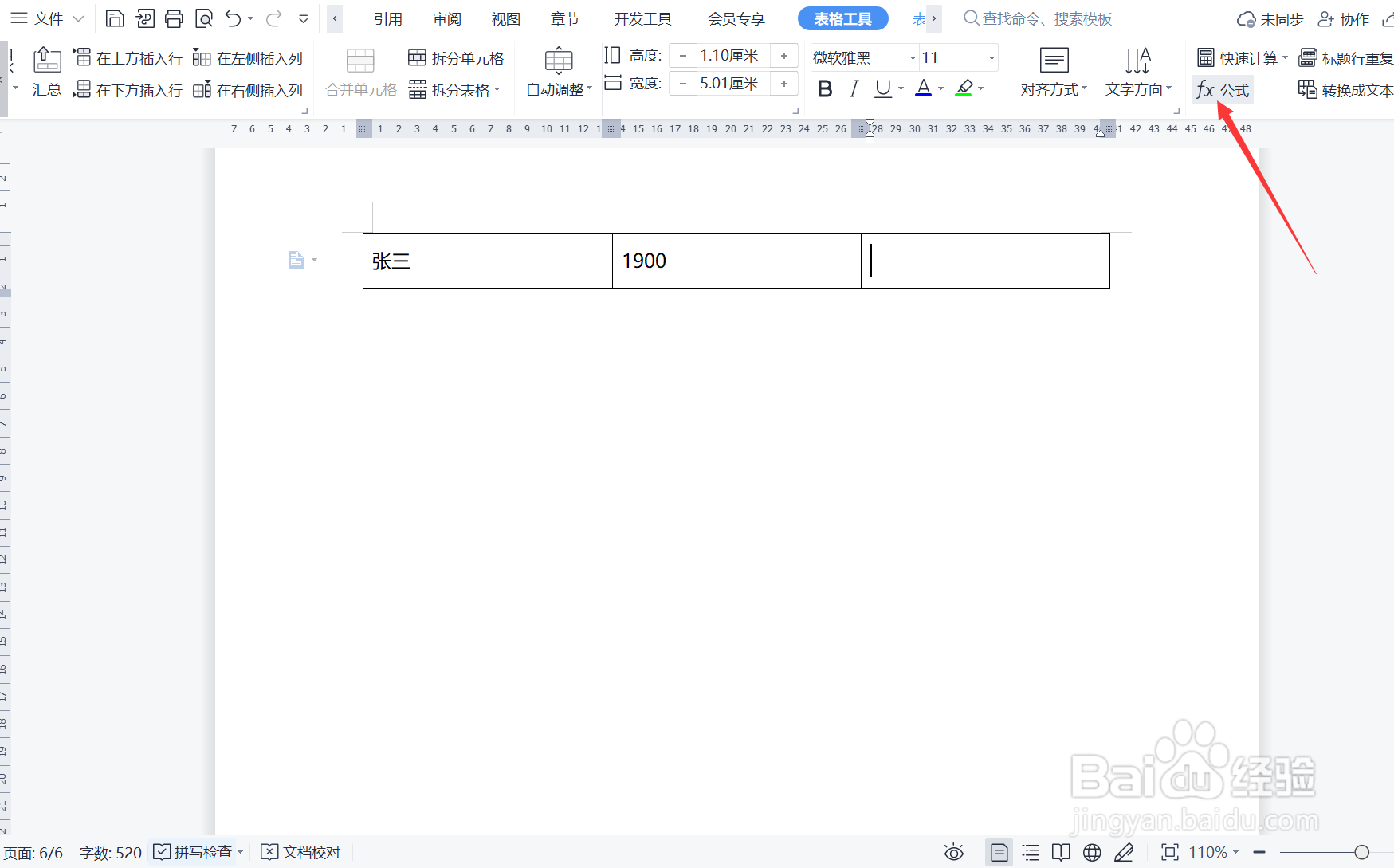Open the underline style dropdown arrow
The width and height of the screenshot is (1394, 868).
901,88
